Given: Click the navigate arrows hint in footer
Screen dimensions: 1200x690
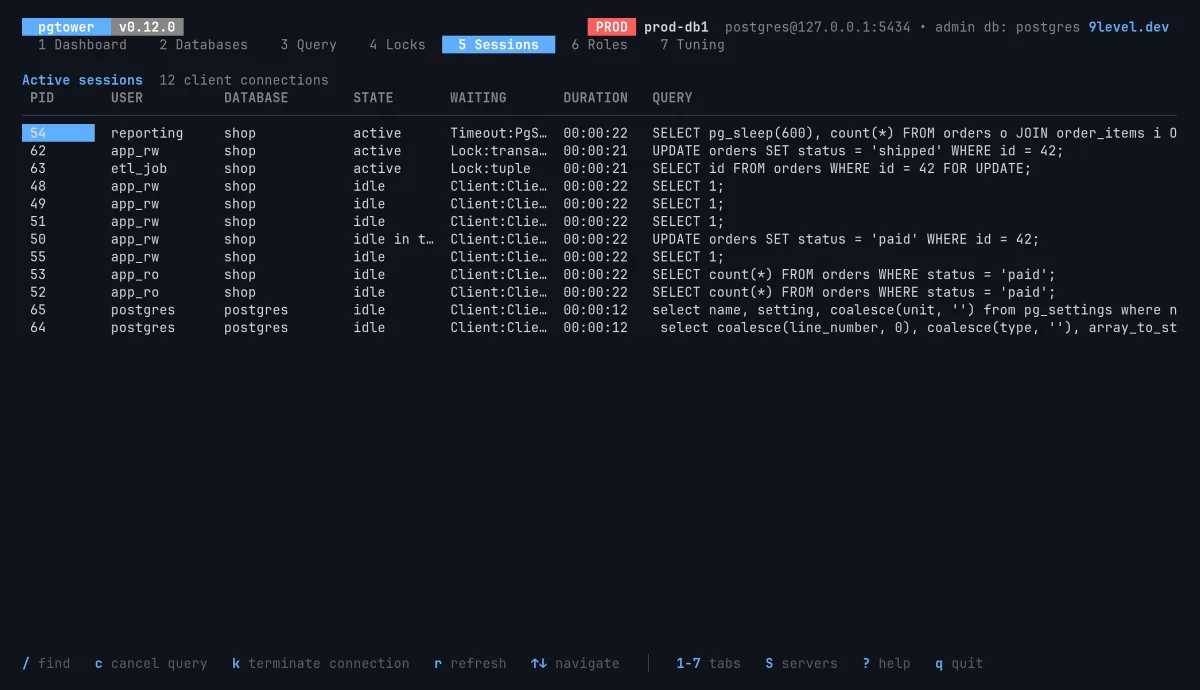Looking at the screenshot, I should (575, 663).
